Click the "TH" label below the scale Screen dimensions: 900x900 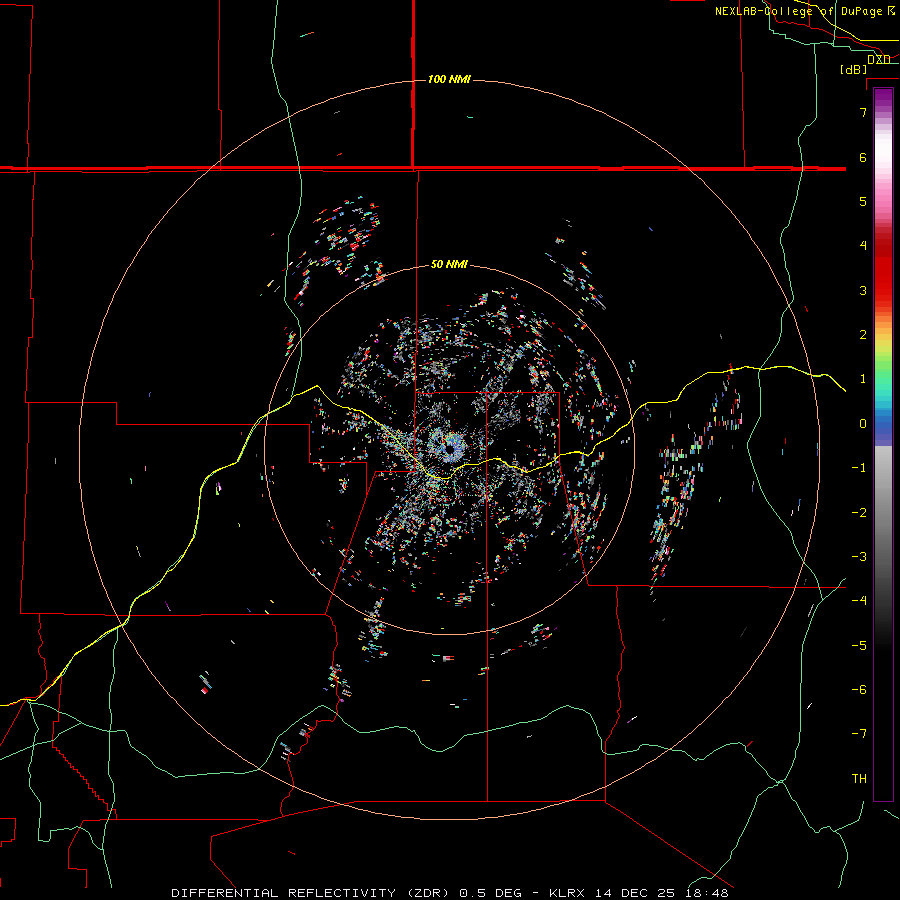point(859,779)
